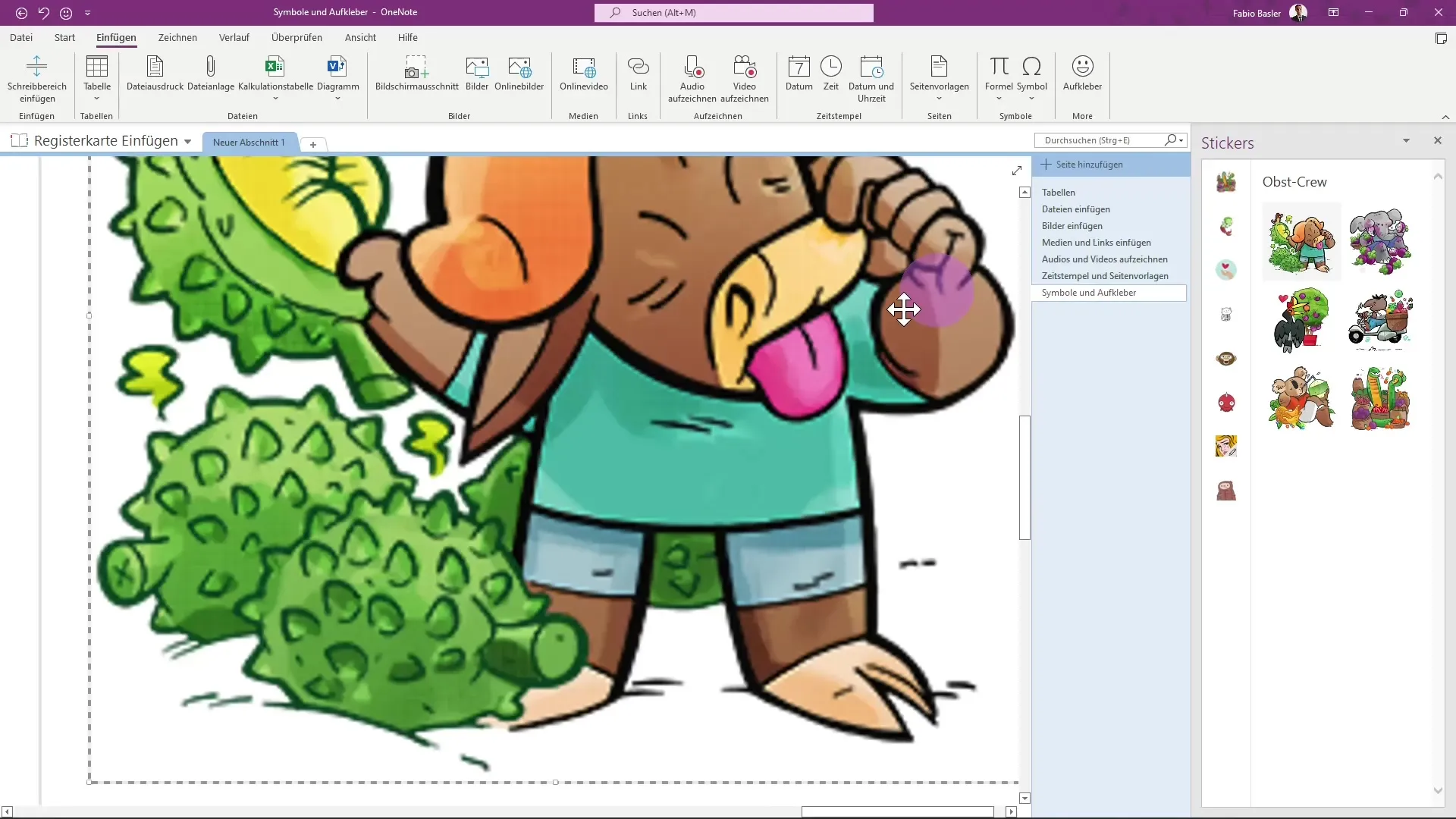Click the sticker search input field
Viewport: 1456px width, 819px height.
coord(1100,139)
